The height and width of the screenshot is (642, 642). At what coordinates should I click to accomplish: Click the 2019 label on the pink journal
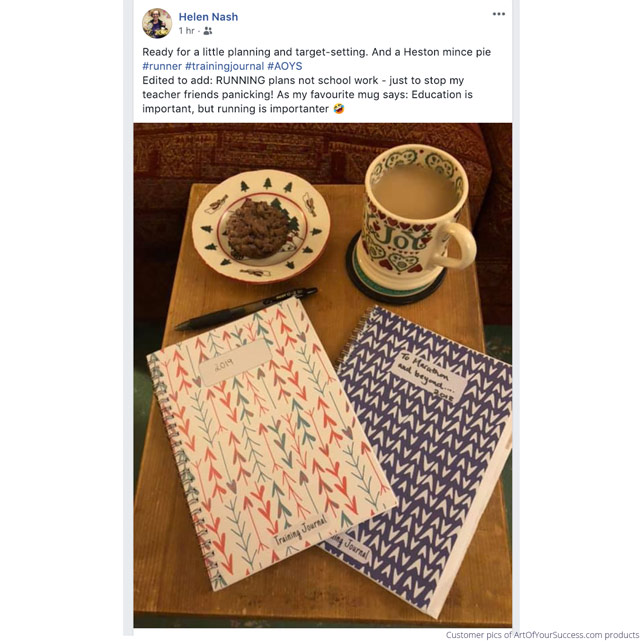[235, 362]
